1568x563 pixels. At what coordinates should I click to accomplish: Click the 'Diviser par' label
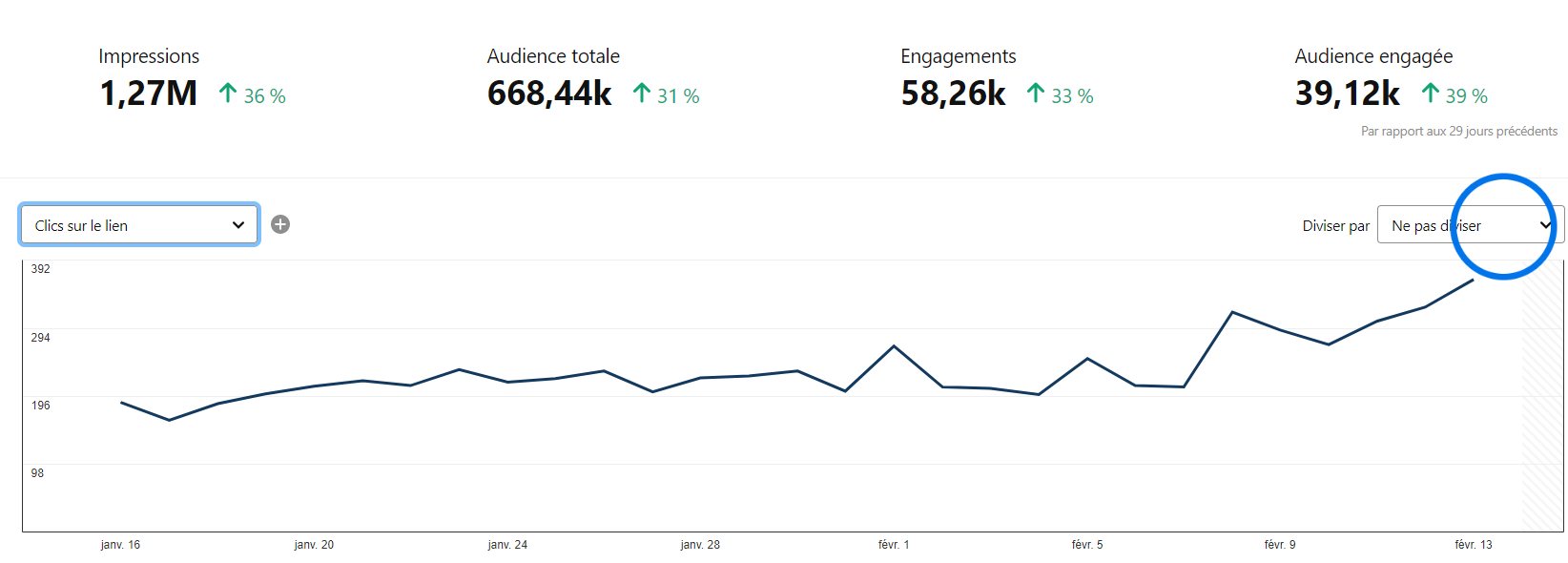(1335, 226)
